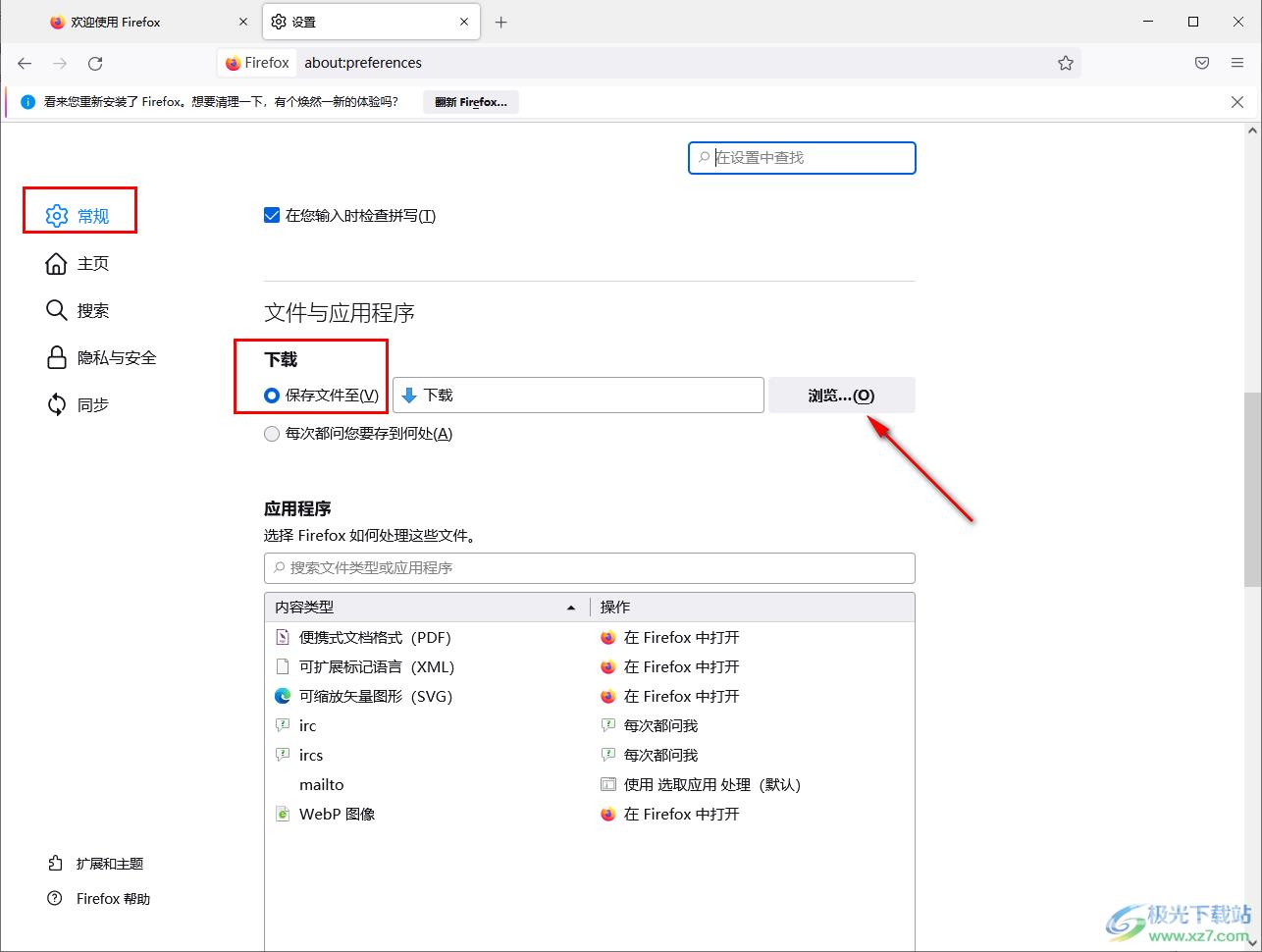The height and width of the screenshot is (952, 1262).
Task: Switch to the 欢迎使用 Firefox tab
Action: [x=149, y=22]
